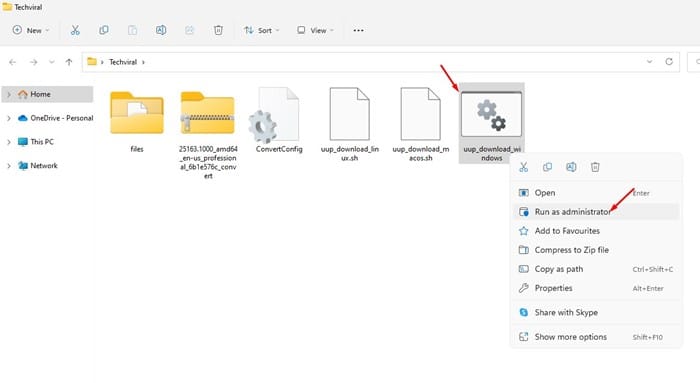
Task: Click the Share icon in the toolbar
Action: coord(189,30)
